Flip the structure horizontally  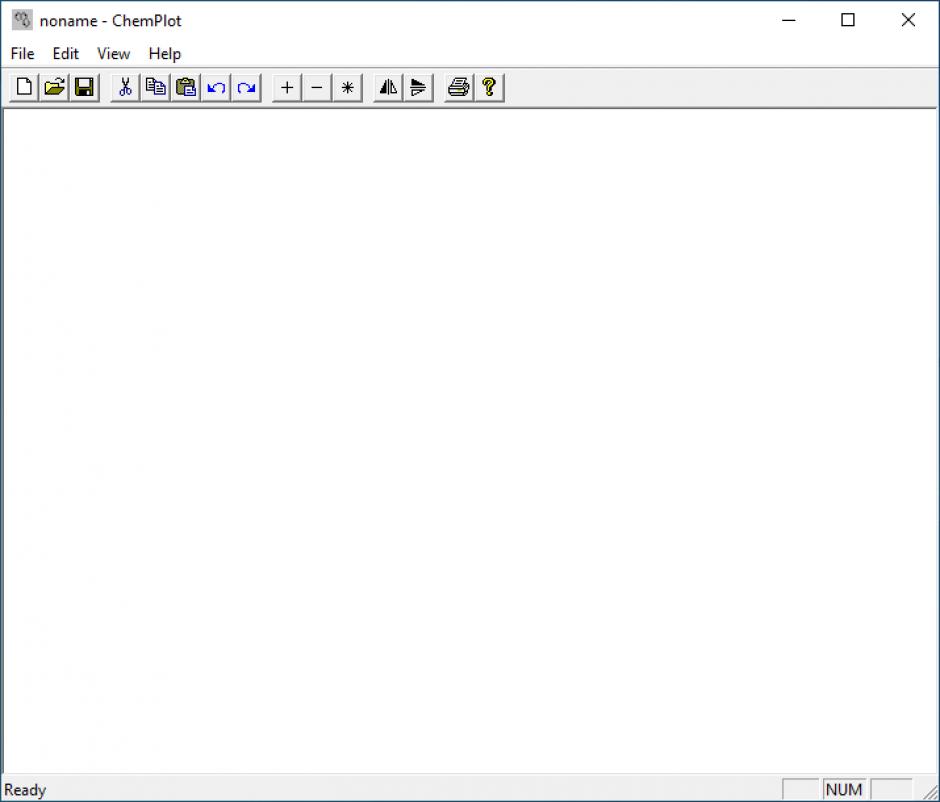pyautogui.click(x=388, y=88)
